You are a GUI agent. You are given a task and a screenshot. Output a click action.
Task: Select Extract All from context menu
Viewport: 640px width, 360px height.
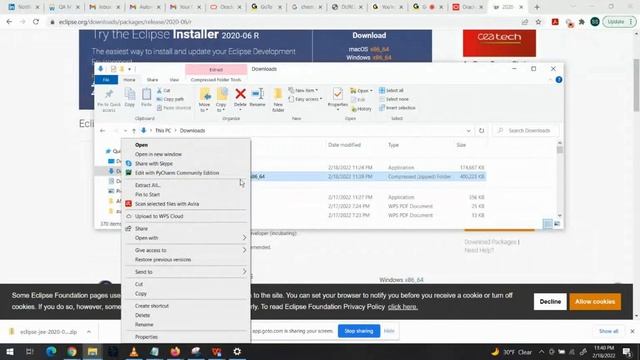pos(147,185)
